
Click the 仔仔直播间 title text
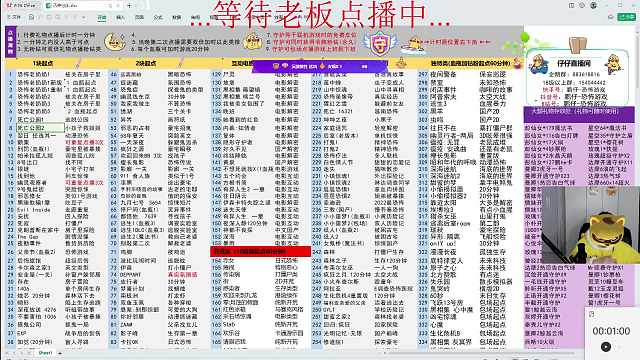point(574,63)
